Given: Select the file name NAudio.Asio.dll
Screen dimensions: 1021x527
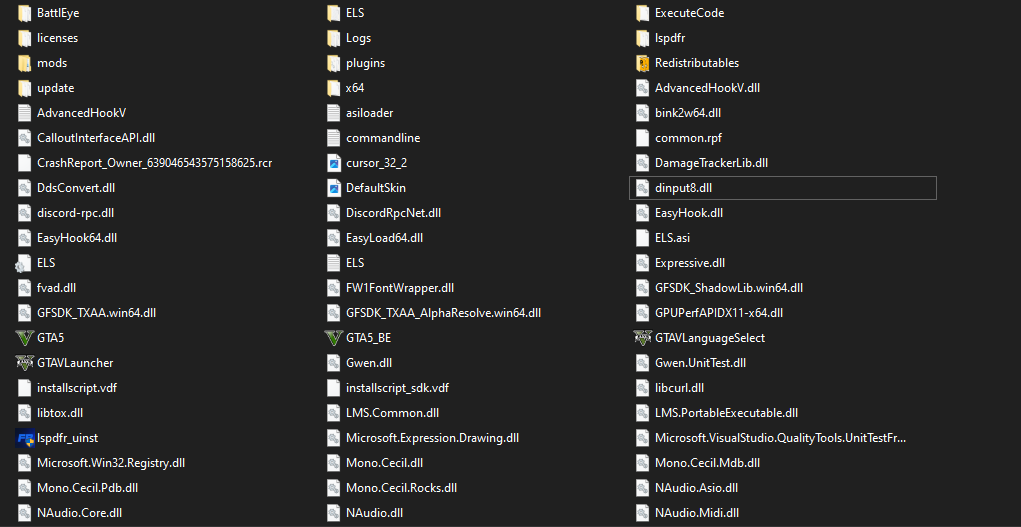Looking at the screenshot, I should tap(697, 488).
